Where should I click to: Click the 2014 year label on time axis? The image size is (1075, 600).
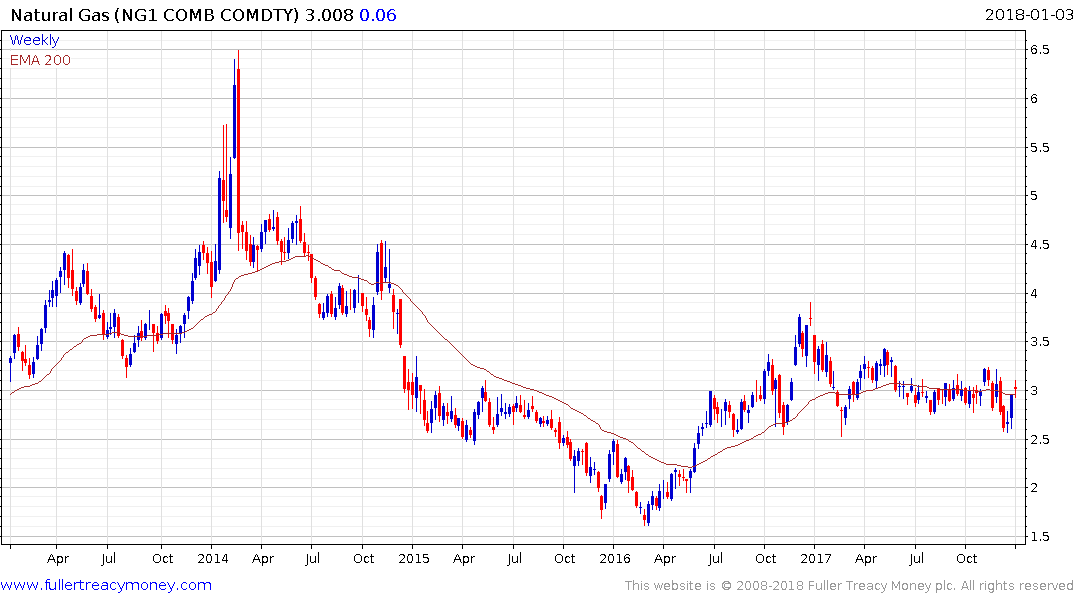point(213,559)
